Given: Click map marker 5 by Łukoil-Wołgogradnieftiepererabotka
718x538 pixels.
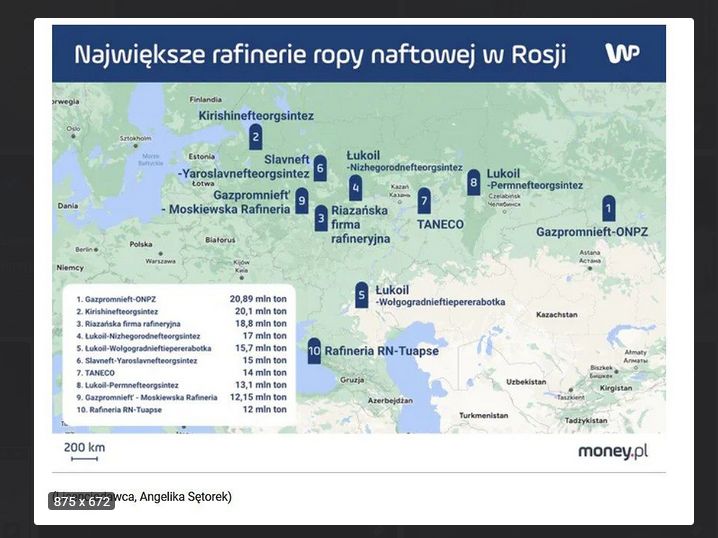Looking at the screenshot, I should click(361, 295).
